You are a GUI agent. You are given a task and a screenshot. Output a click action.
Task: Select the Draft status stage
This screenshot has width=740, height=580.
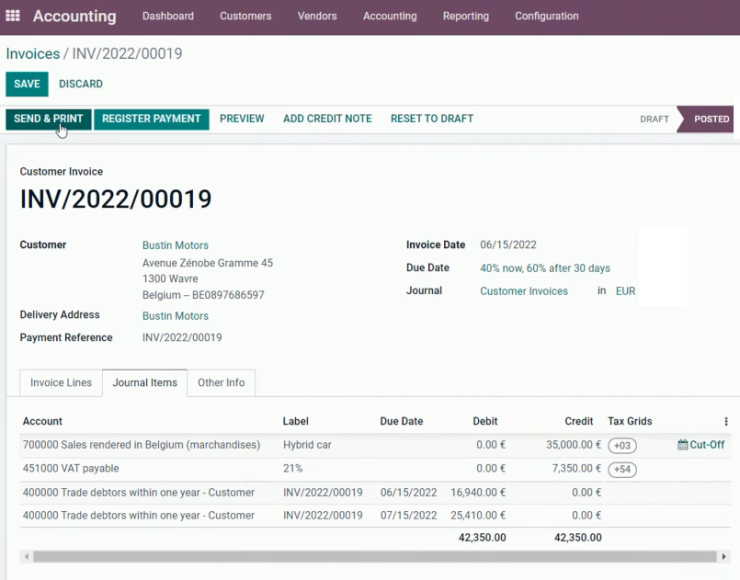pos(654,119)
